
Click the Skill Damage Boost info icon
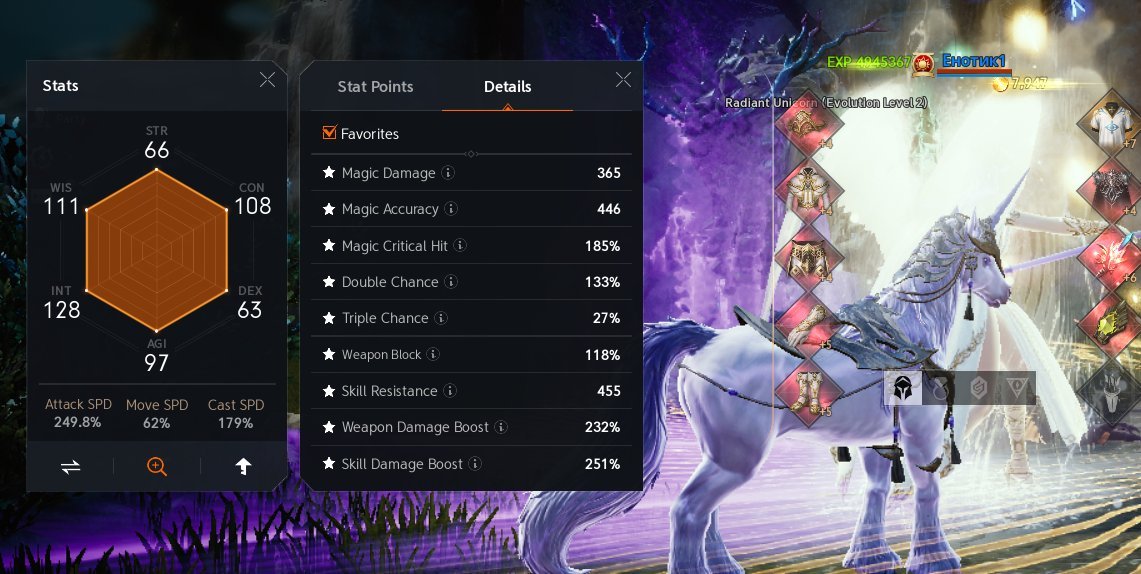[x=475, y=463]
